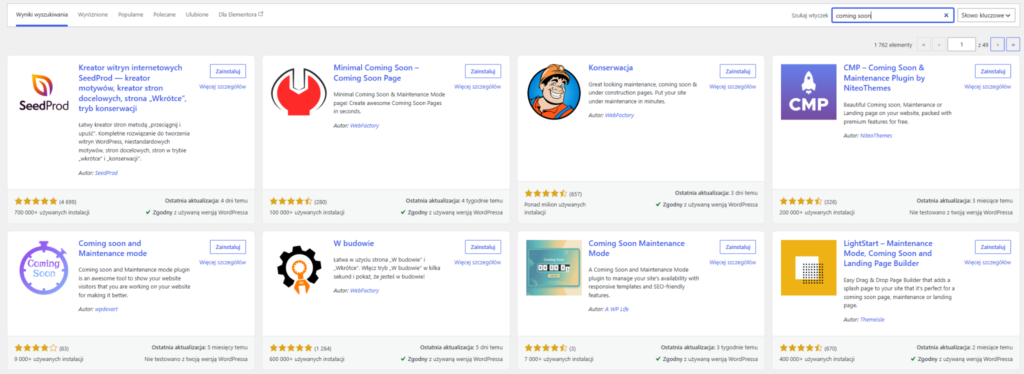1024x374 pixels.
Task: Install Minimal Coming Soon plugin
Action: [483, 71]
